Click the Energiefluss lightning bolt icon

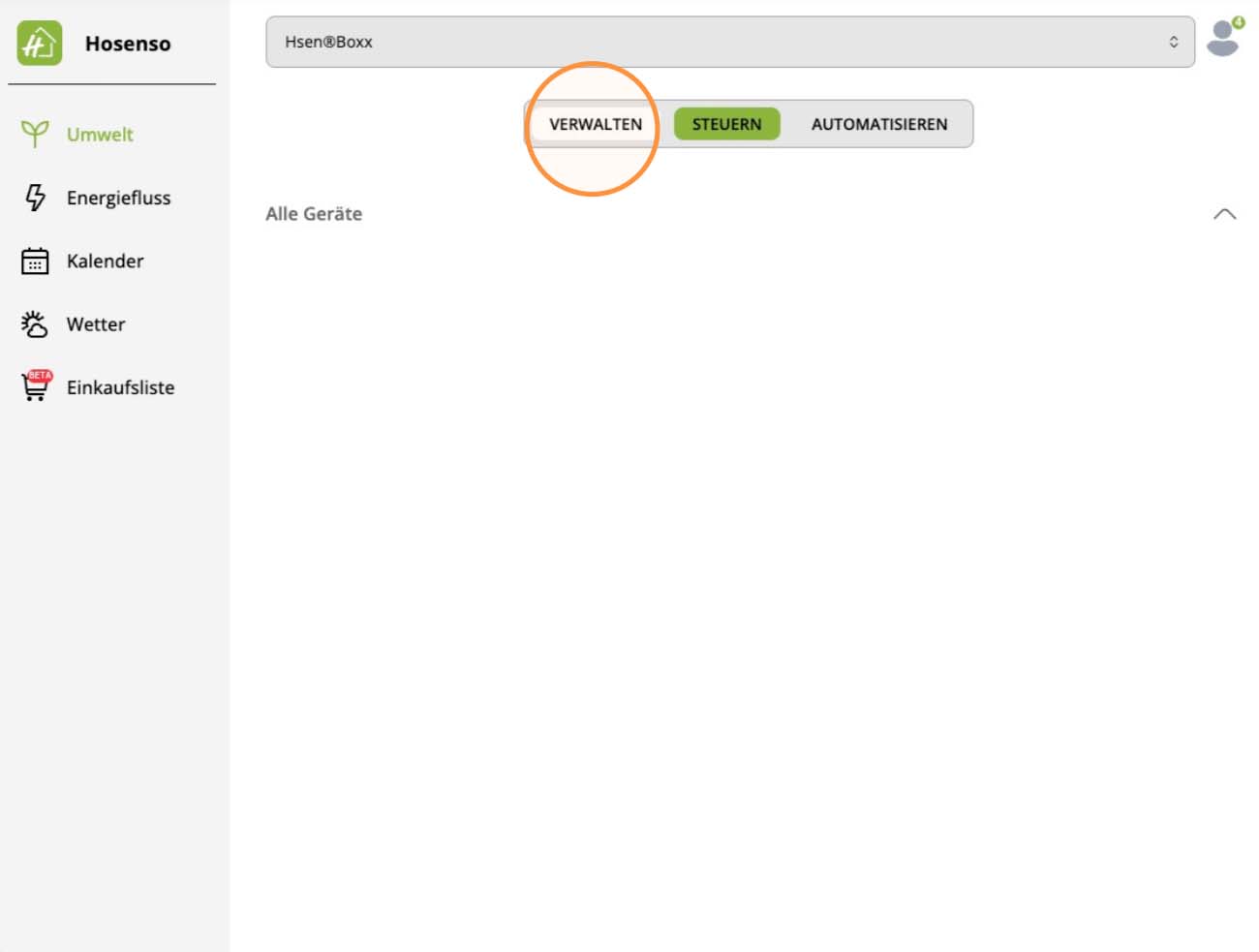35,198
